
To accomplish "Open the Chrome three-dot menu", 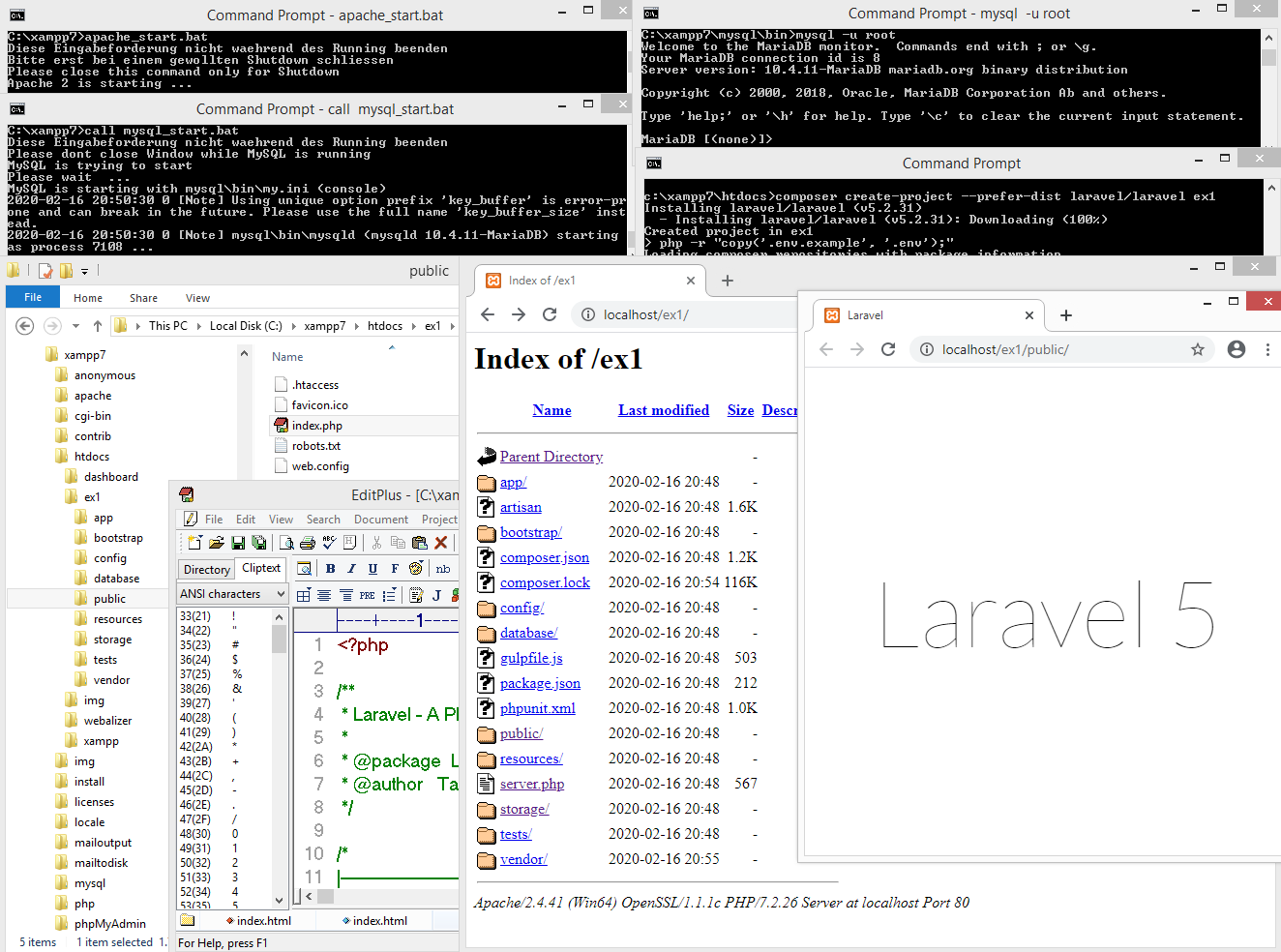I will point(1267,349).
